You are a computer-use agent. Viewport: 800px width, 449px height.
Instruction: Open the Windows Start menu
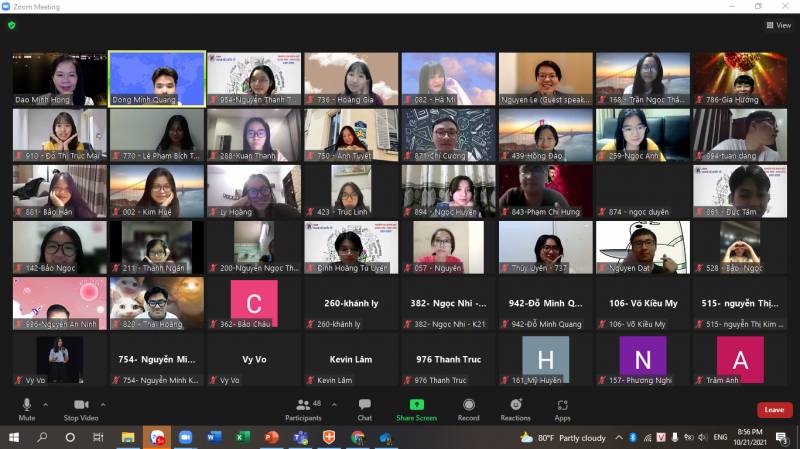pos(14,437)
